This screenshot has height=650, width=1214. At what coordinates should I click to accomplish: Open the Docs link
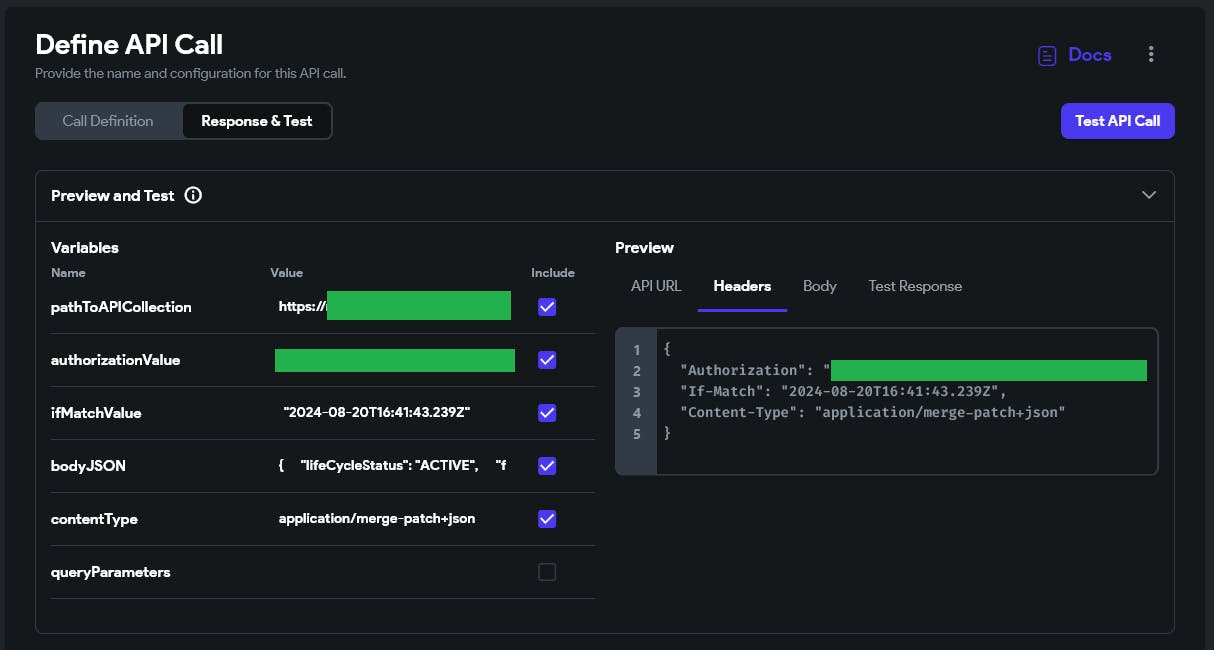click(x=1089, y=55)
